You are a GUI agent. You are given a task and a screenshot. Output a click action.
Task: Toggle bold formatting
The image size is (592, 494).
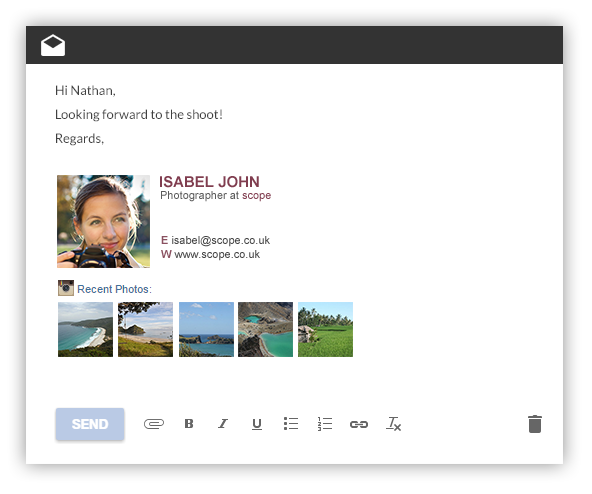(189, 424)
